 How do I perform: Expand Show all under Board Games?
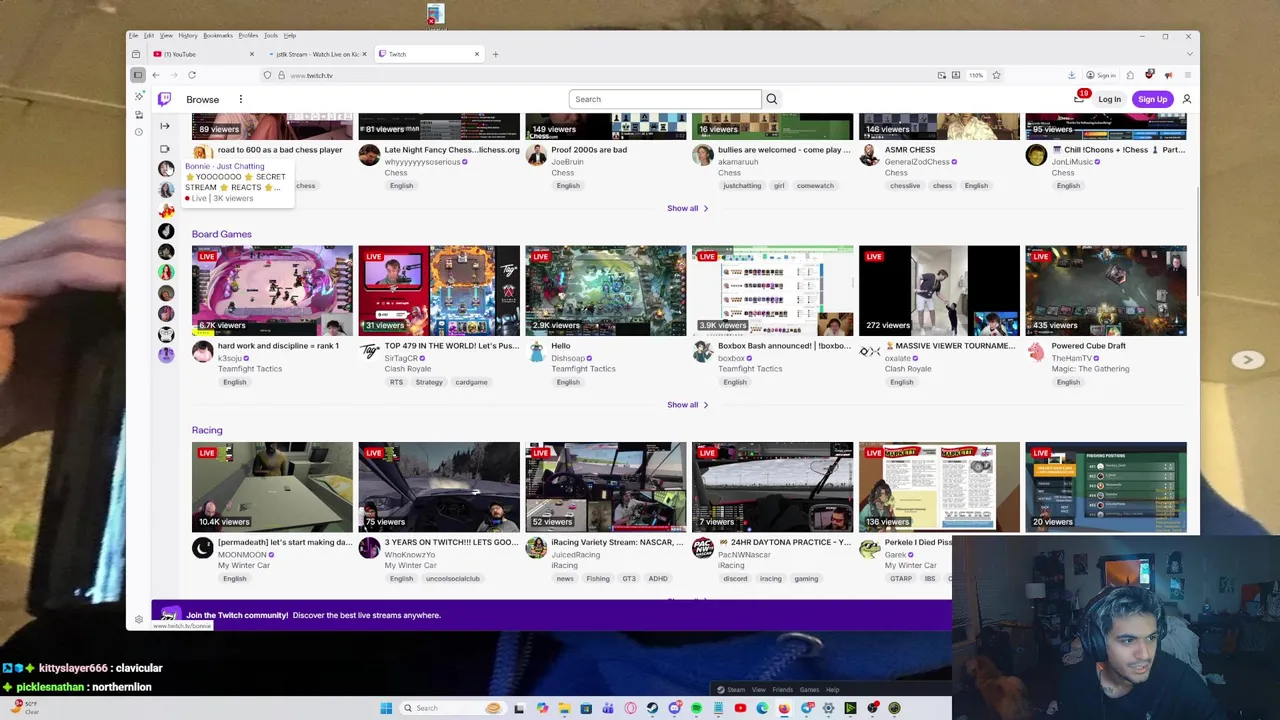pyautogui.click(x=687, y=405)
